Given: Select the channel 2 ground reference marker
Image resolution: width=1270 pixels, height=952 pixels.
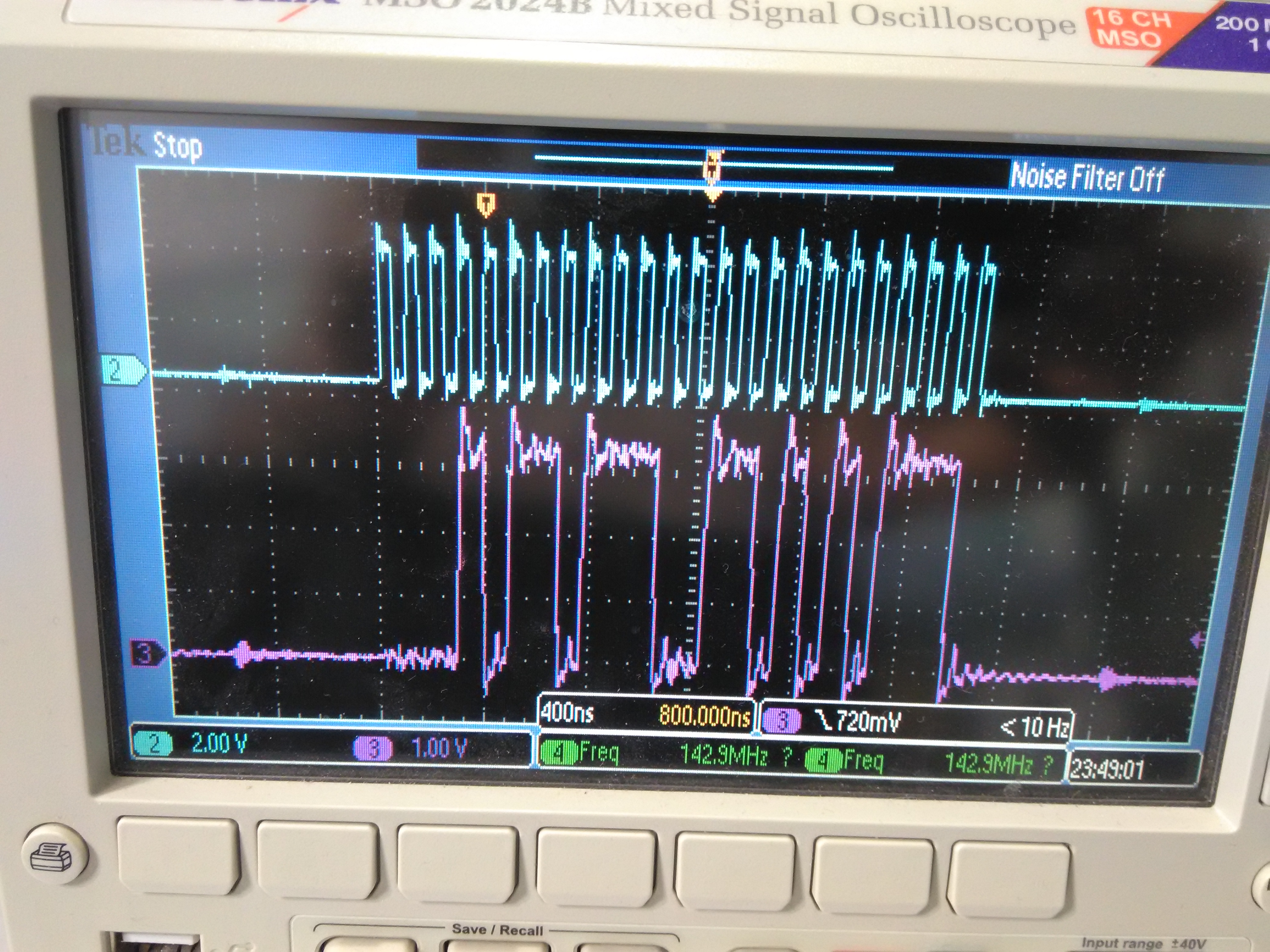Looking at the screenshot, I should 124,370.
